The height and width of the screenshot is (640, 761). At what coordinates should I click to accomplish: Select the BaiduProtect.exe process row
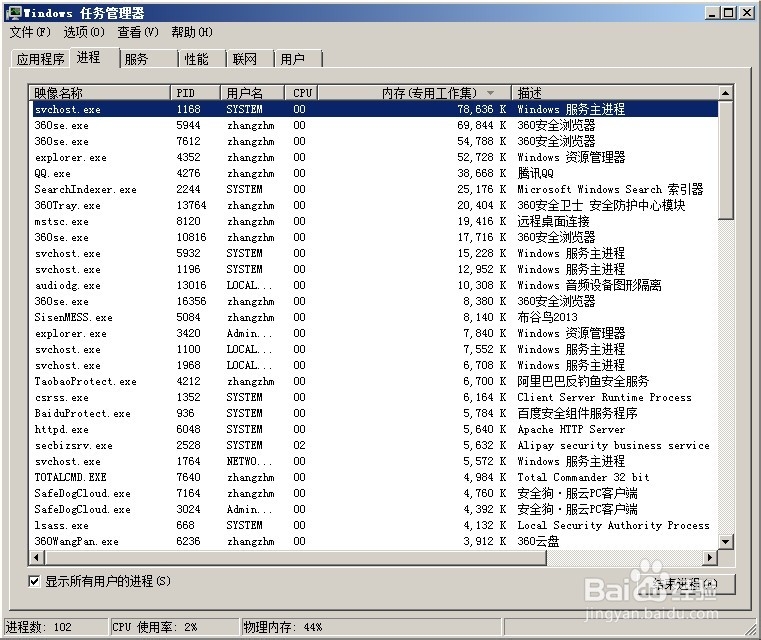[x=375, y=413]
